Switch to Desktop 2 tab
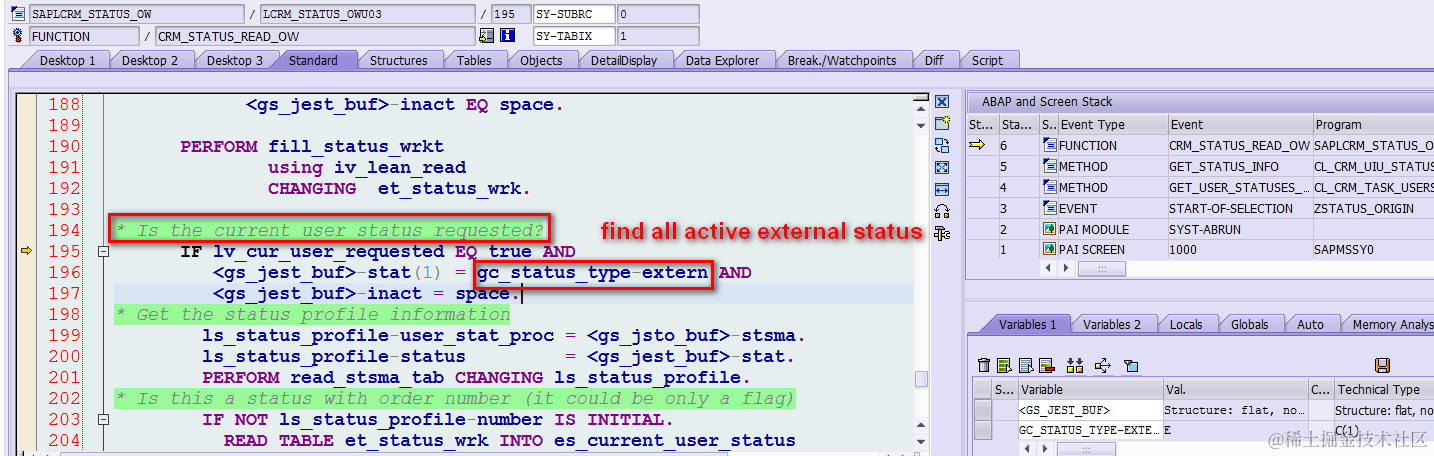The image size is (1434, 456). [x=150, y=61]
